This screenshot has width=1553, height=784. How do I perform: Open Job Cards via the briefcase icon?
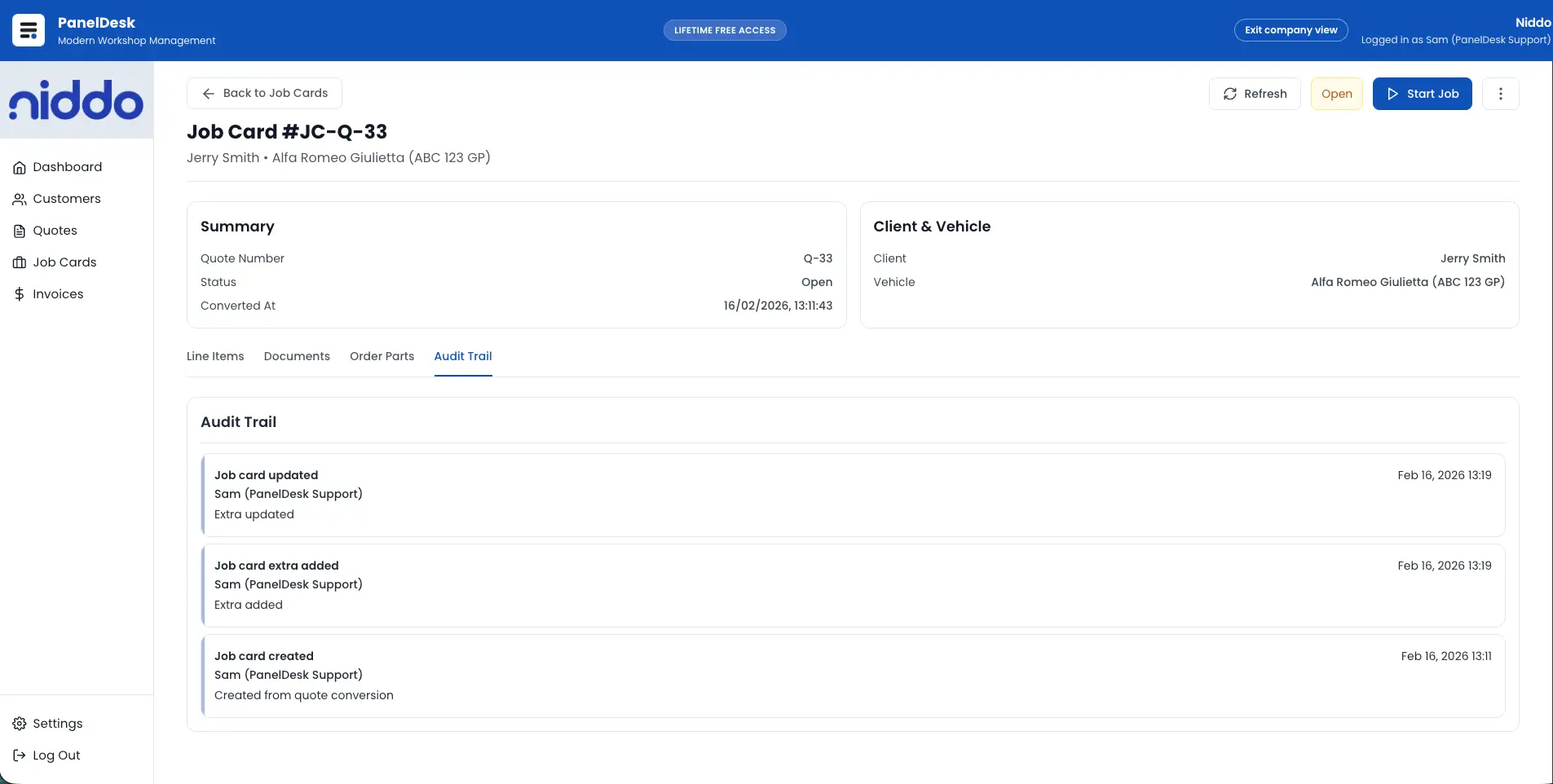pyautogui.click(x=20, y=262)
